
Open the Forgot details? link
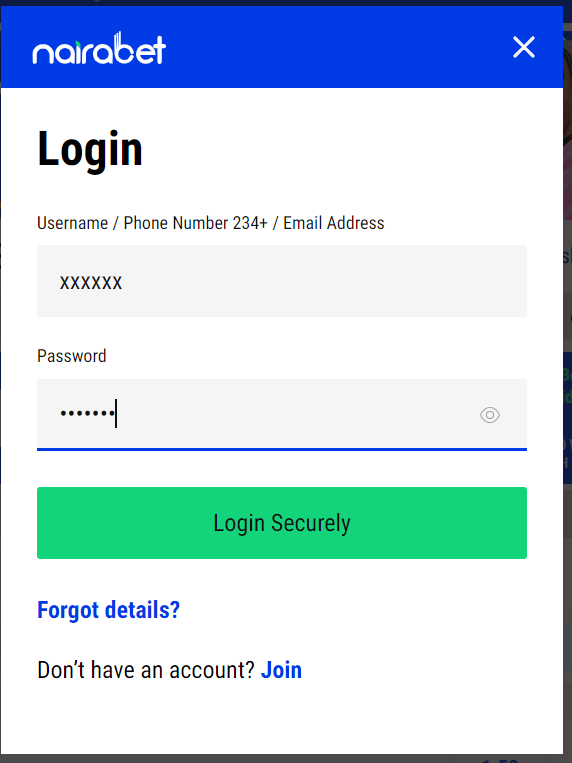pyautogui.click(x=109, y=610)
